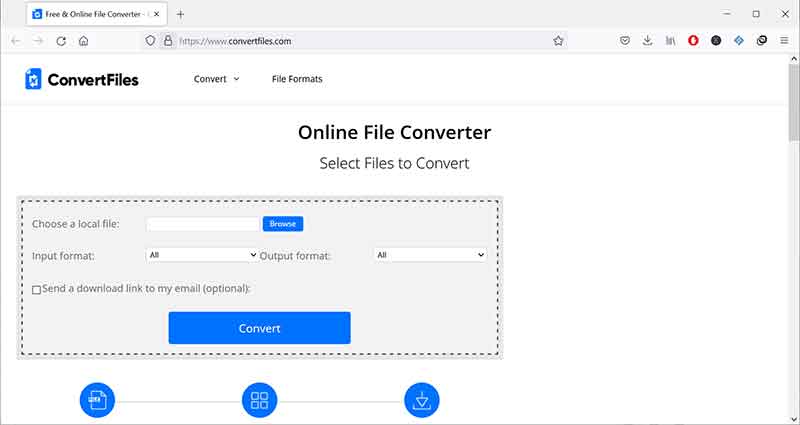This screenshot has width=800, height=425.
Task: Click the local file path input field
Action: [x=203, y=224]
